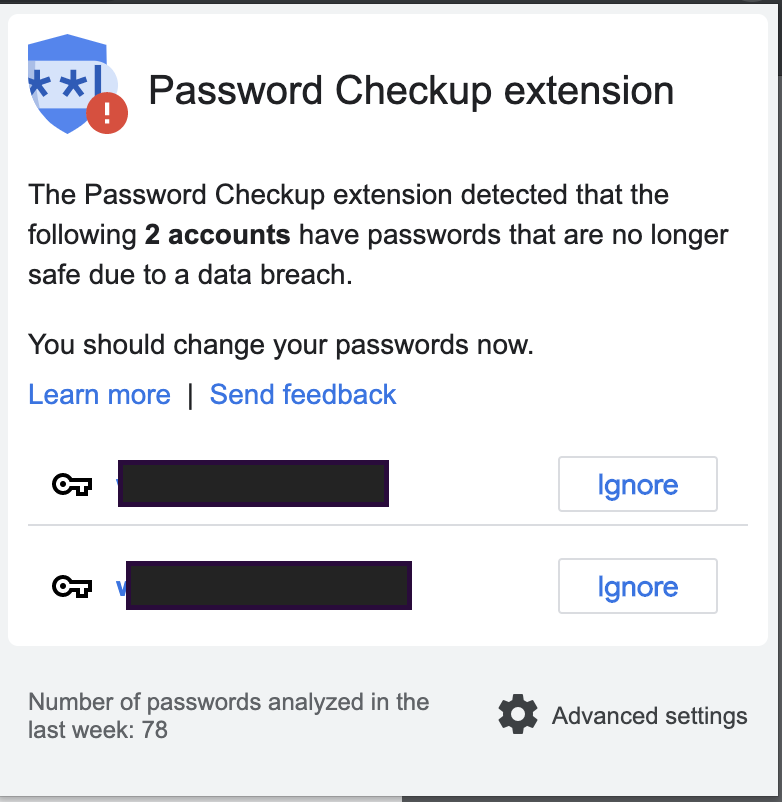Image resolution: width=782 pixels, height=802 pixels.
Task: Click the bold "2 accounts" text
Action: (x=217, y=235)
